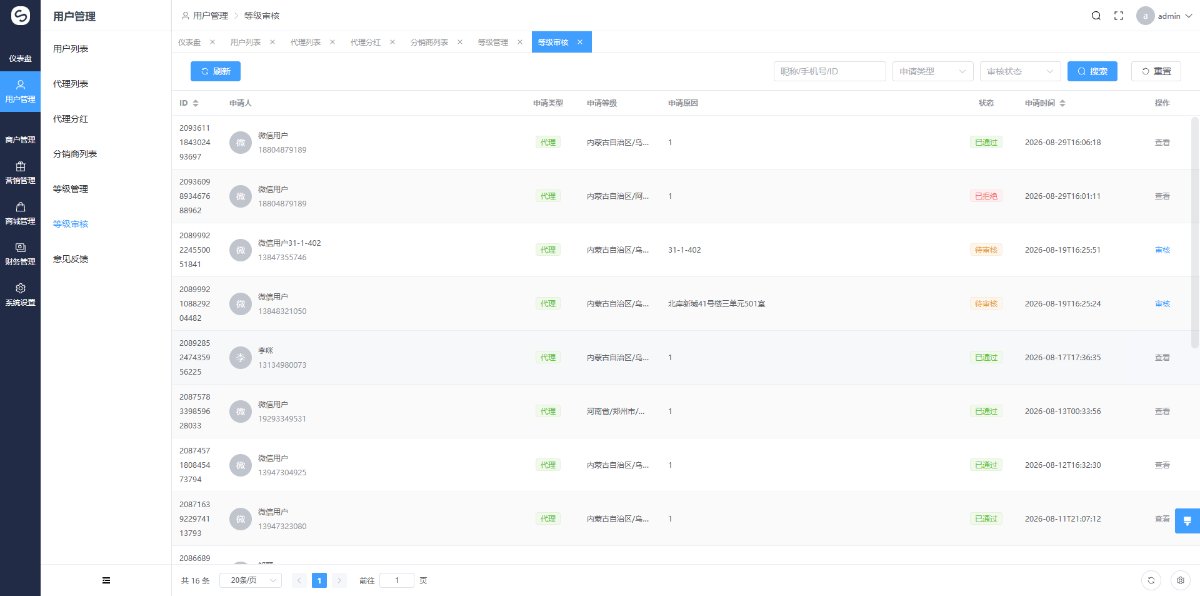Close the 代理列表 tab
Viewport: 1200px width, 596px height.
(x=332, y=42)
